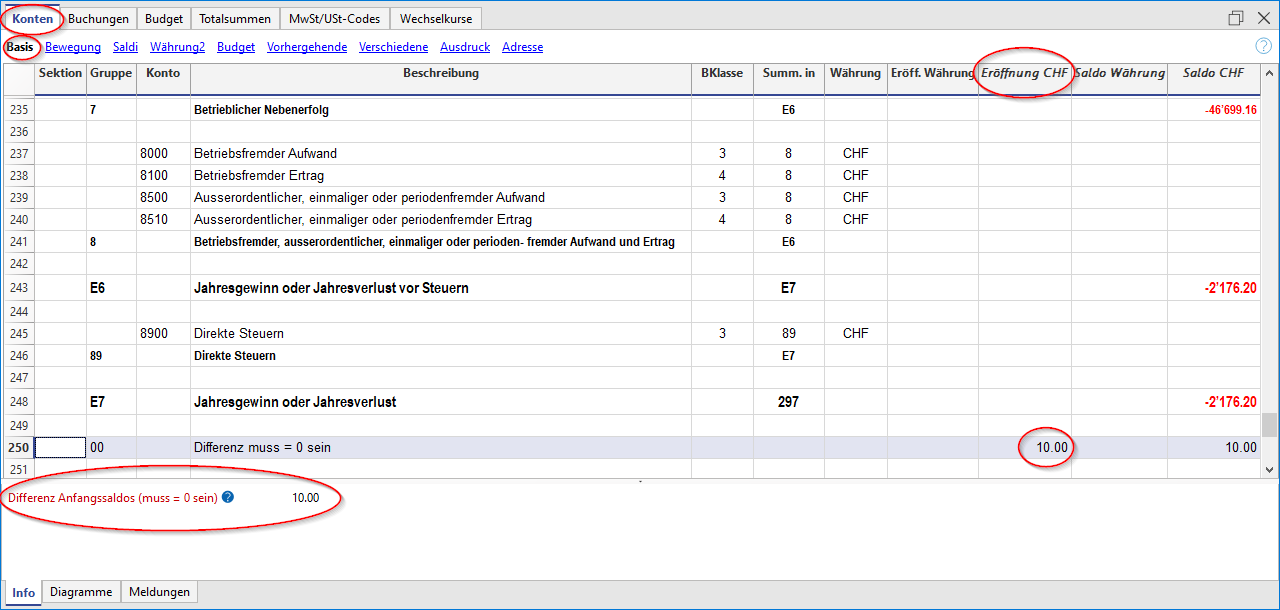Click the Adresse view link
1280x610 pixels.
(522, 47)
